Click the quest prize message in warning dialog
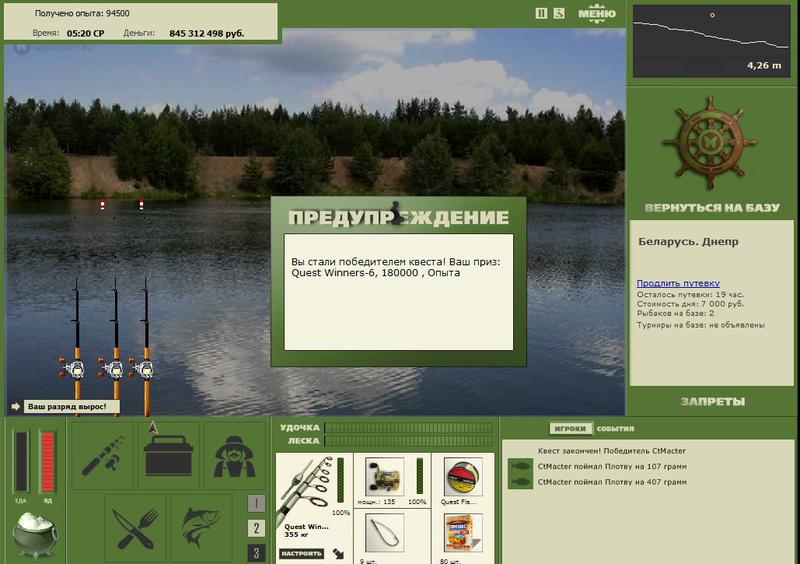Screen dimensions: 800x564 (396, 267)
